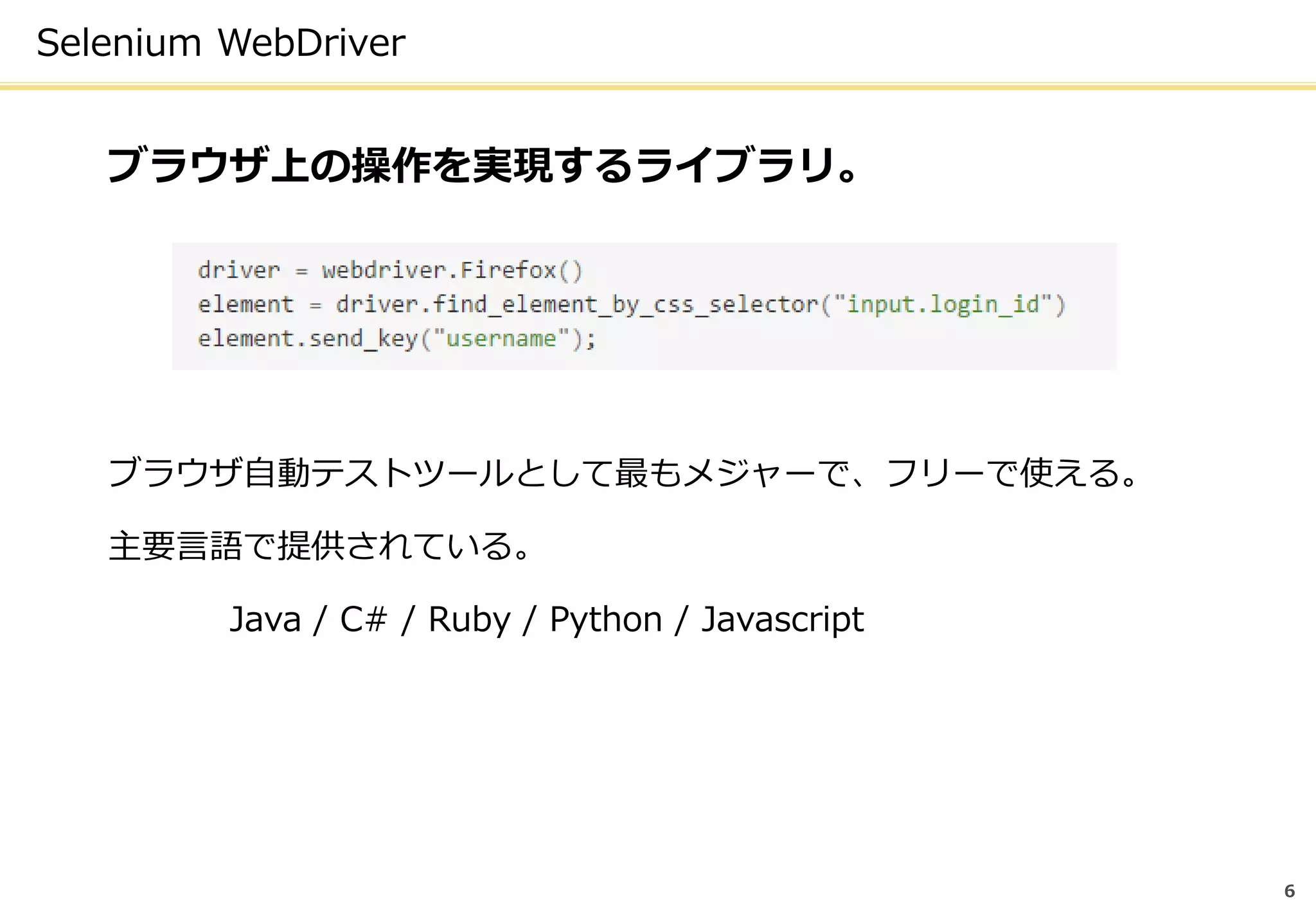Click the word WebDriver in the title
The width and height of the screenshot is (1316, 911).
point(312,43)
